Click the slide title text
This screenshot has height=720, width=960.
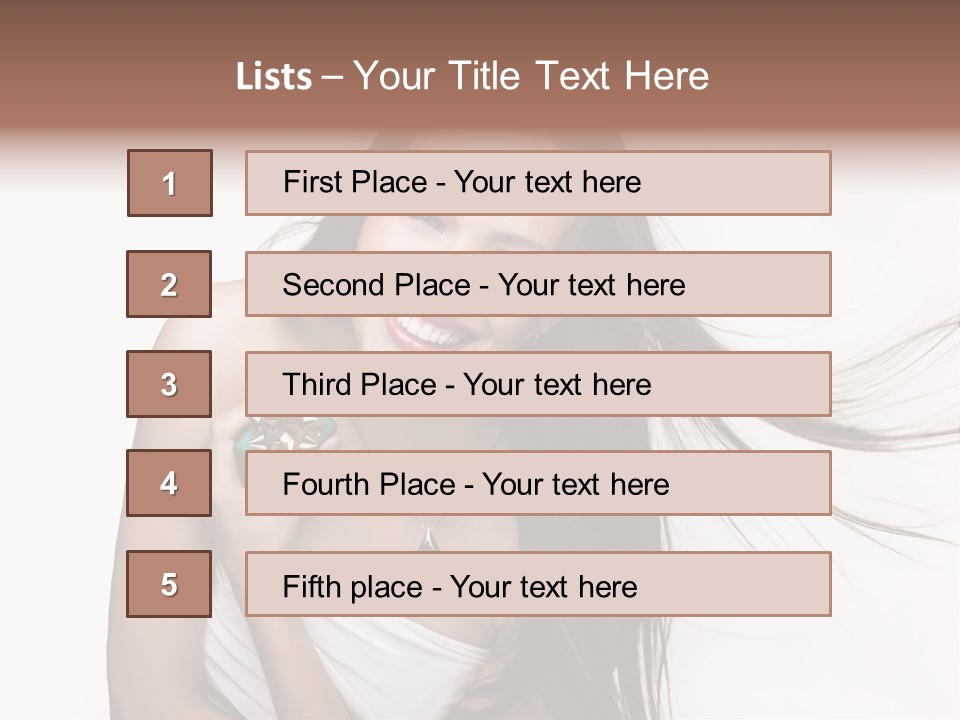(473, 76)
